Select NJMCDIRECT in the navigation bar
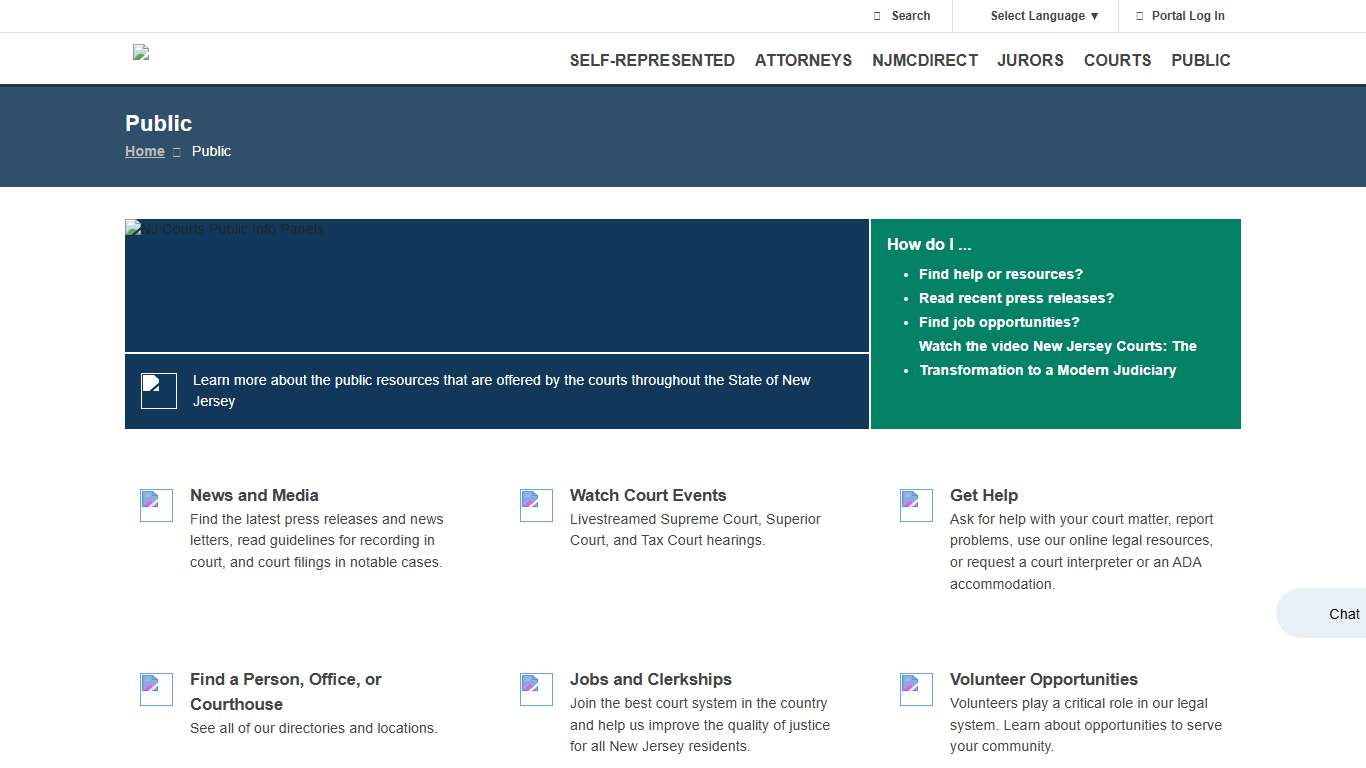Viewport: 1366px width, 768px height. pos(925,60)
